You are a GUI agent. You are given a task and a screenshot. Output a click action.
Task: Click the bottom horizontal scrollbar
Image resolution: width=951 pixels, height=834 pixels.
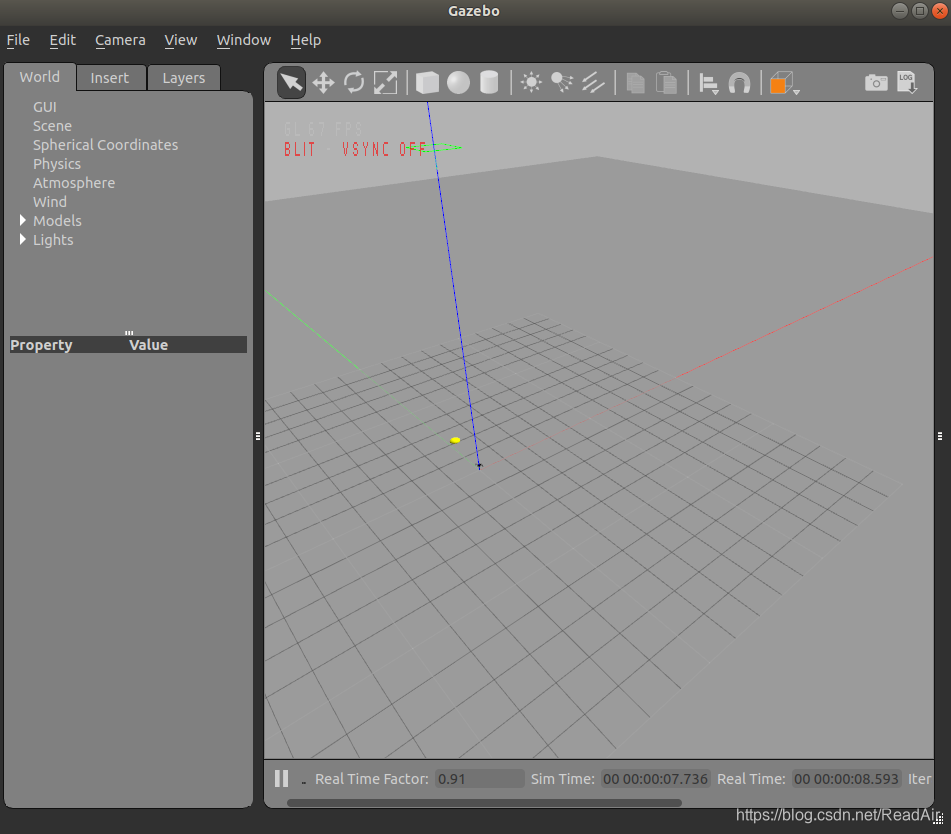click(484, 802)
